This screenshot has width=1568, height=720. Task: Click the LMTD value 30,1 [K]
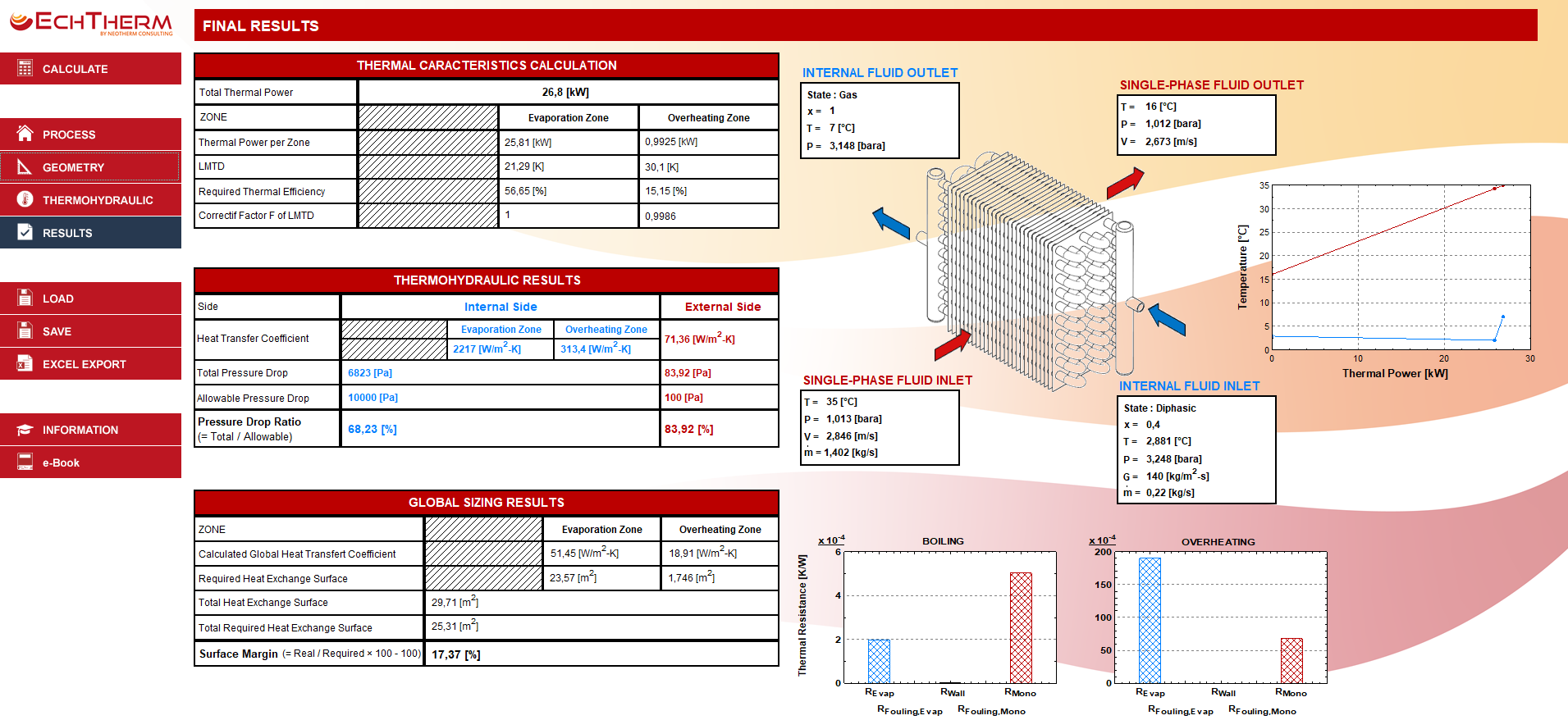point(661,166)
